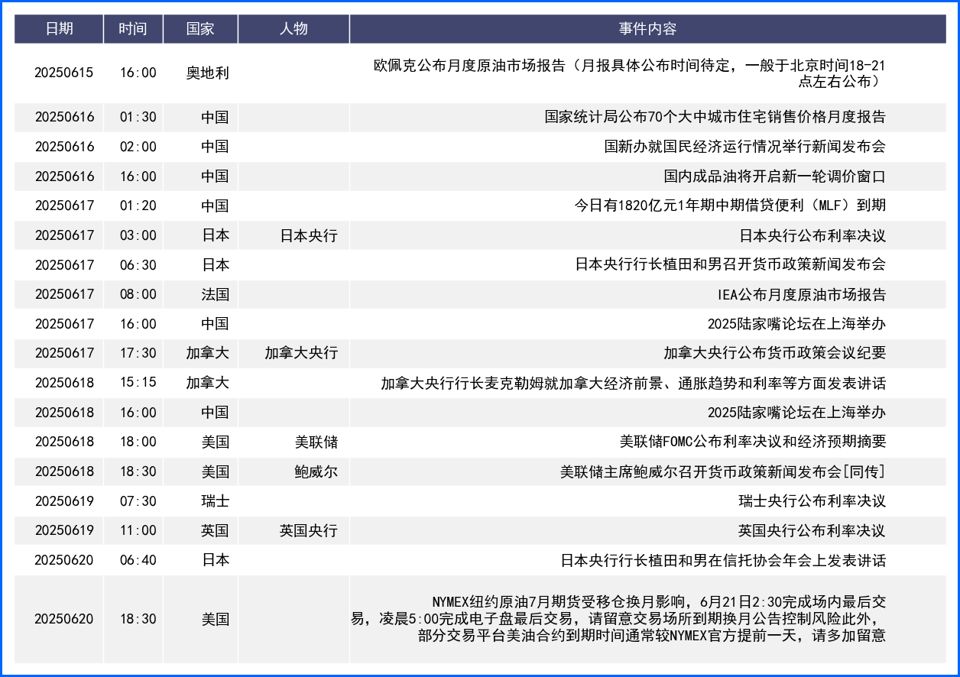Select the time cell 06:40
This screenshot has height=677, width=960.
tap(138, 560)
